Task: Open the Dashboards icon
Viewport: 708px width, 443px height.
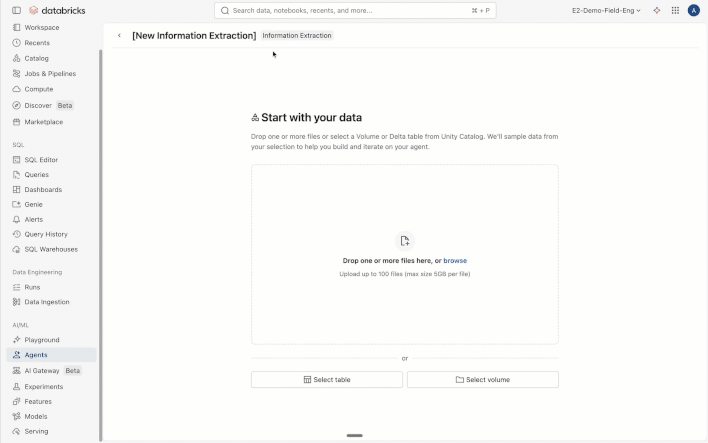Action: tap(17, 190)
